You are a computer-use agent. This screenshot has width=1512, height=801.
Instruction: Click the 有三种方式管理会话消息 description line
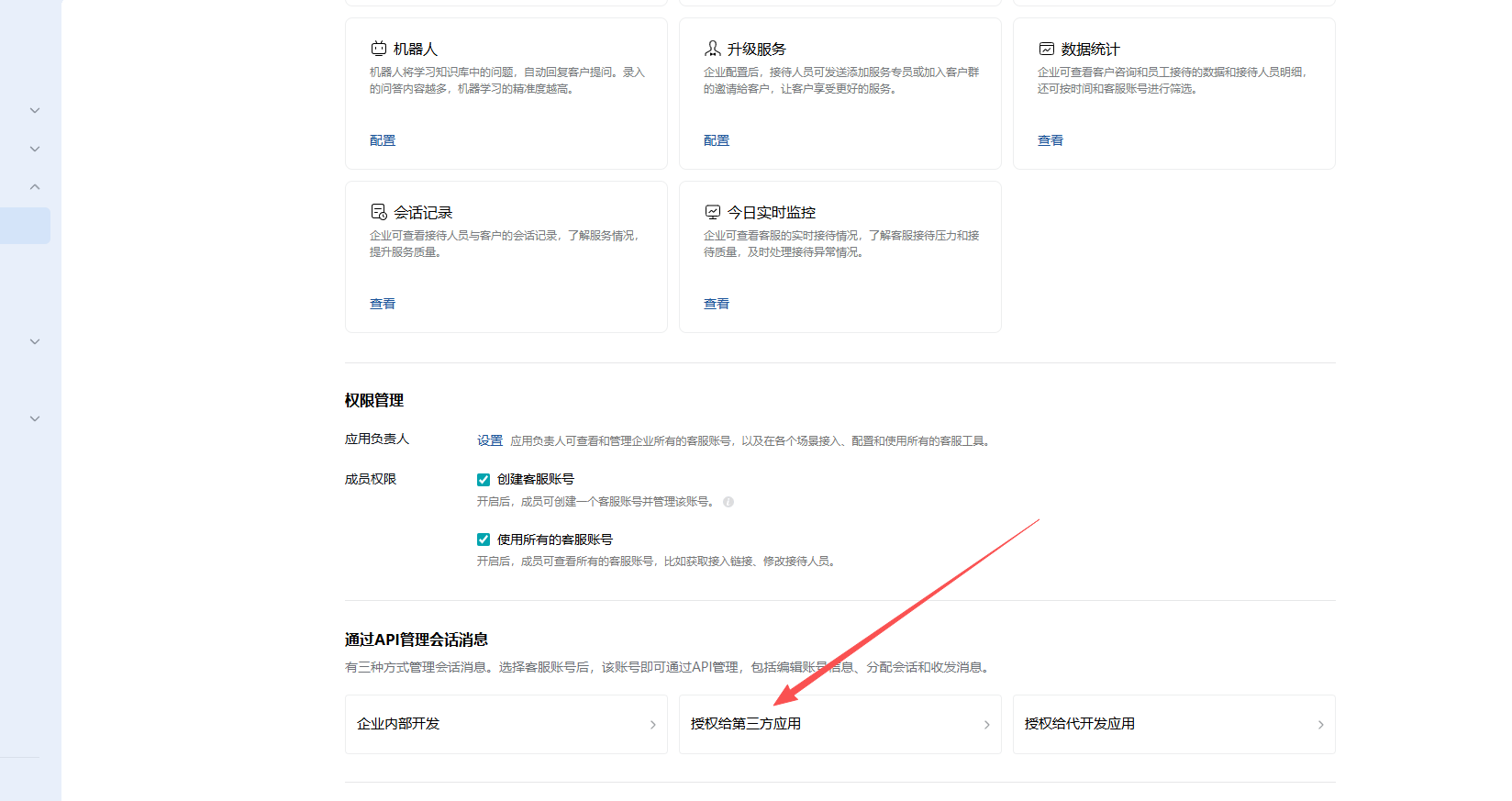pos(670,667)
